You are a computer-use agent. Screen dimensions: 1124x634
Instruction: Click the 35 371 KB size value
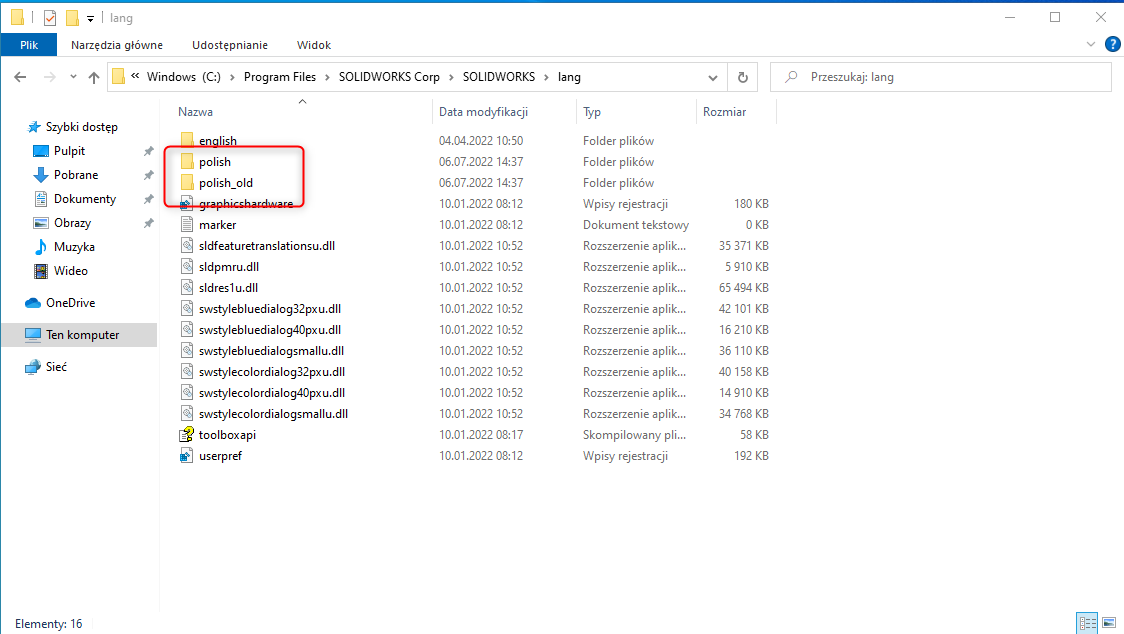(743, 245)
